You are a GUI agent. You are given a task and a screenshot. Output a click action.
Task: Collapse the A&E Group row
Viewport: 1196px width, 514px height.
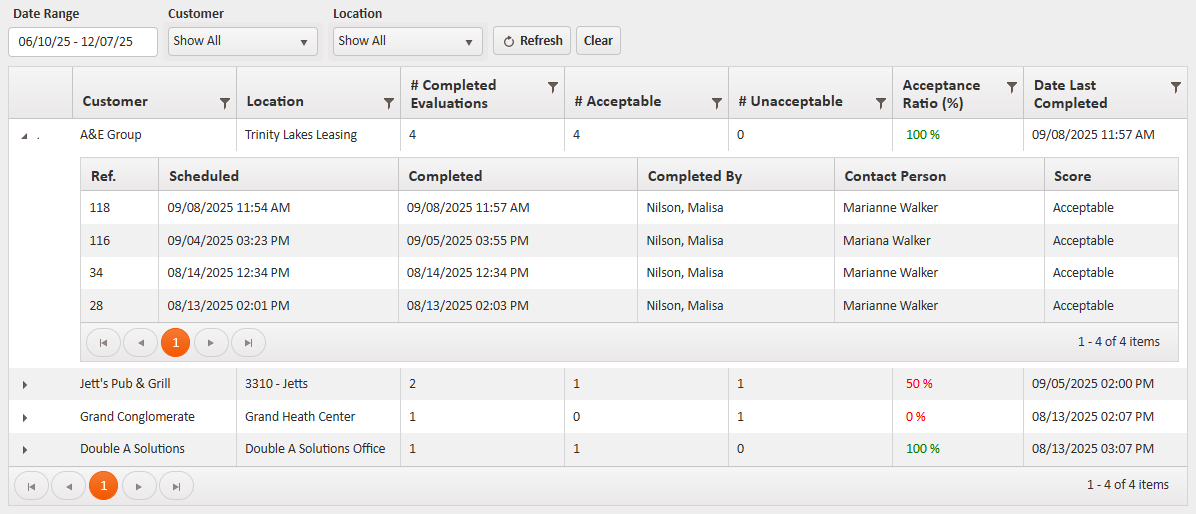[25, 136]
